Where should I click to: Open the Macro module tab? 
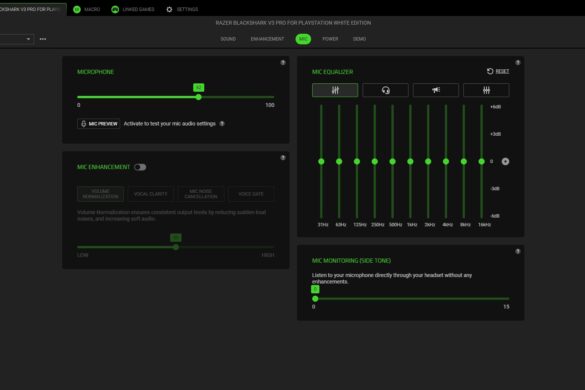[x=87, y=9]
